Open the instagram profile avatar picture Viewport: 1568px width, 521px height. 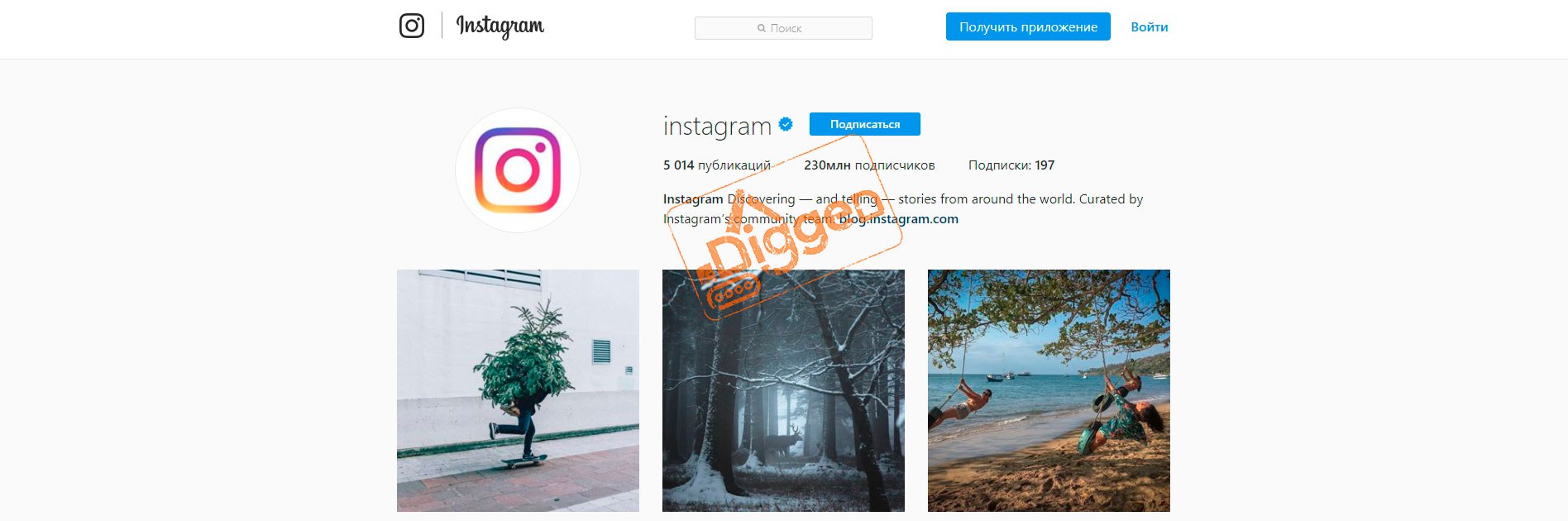[518, 170]
